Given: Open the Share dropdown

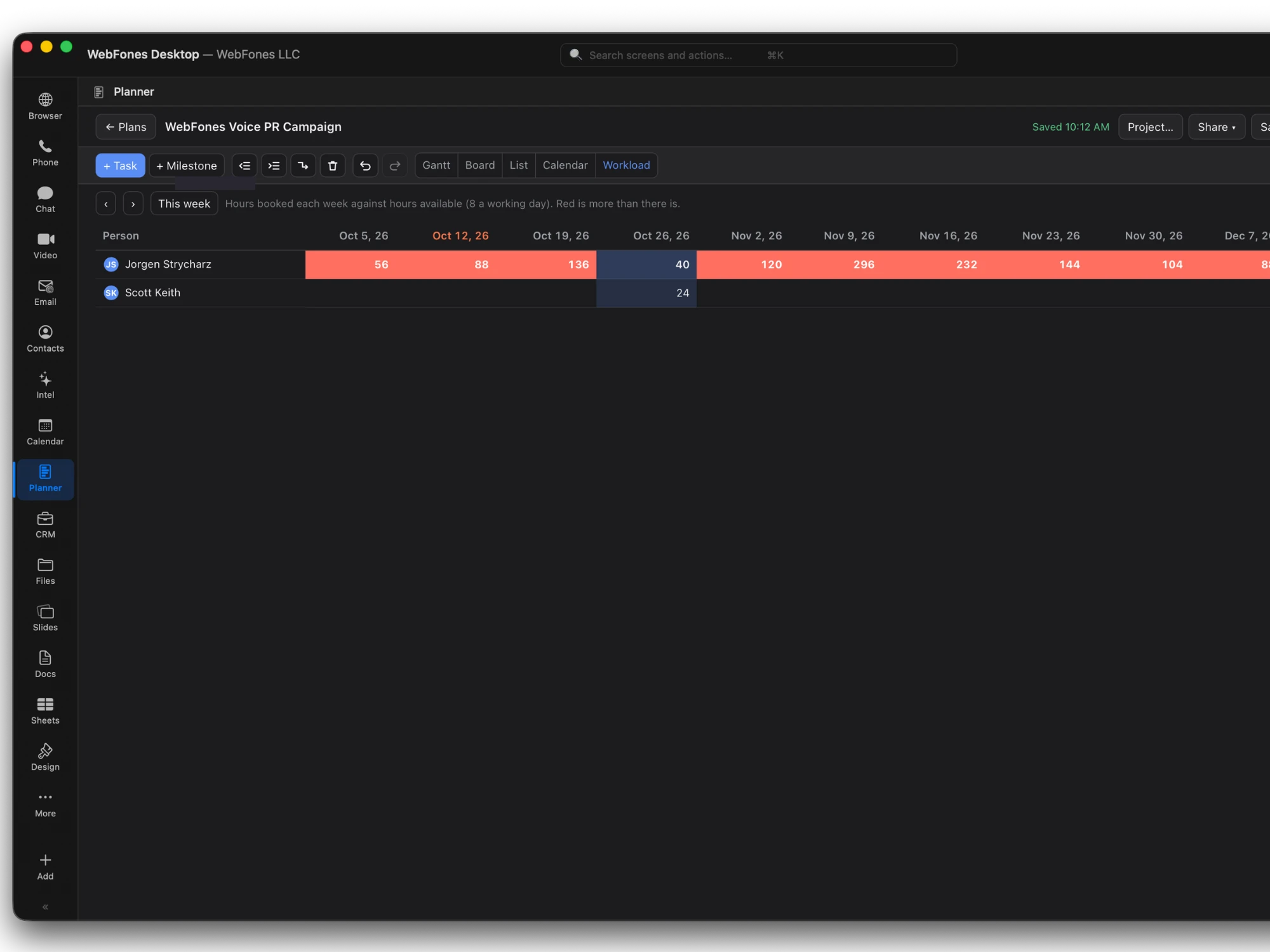Looking at the screenshot, I should tap(1216, 127).
